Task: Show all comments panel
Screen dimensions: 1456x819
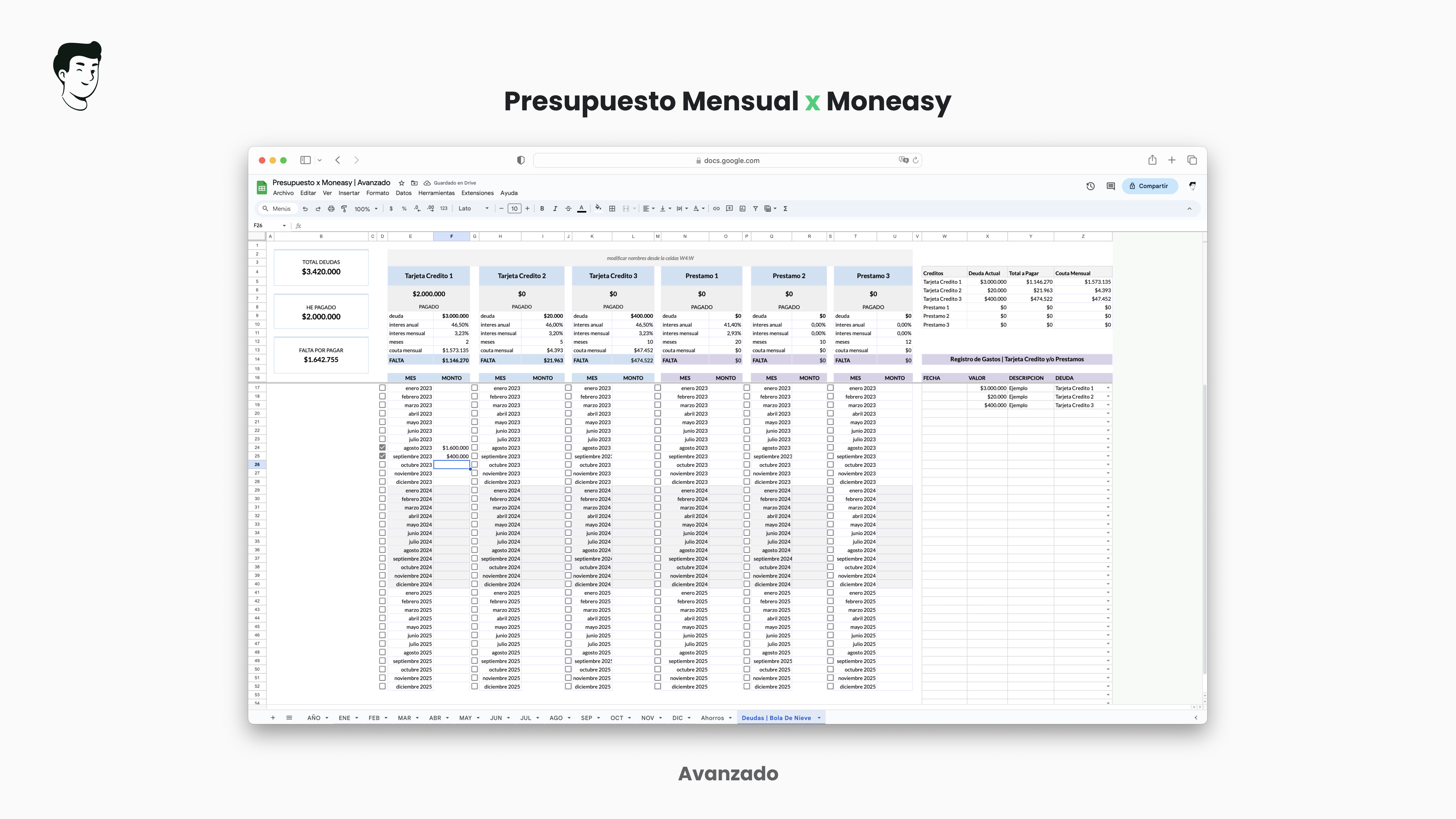Action: (x=1111, y=186)
